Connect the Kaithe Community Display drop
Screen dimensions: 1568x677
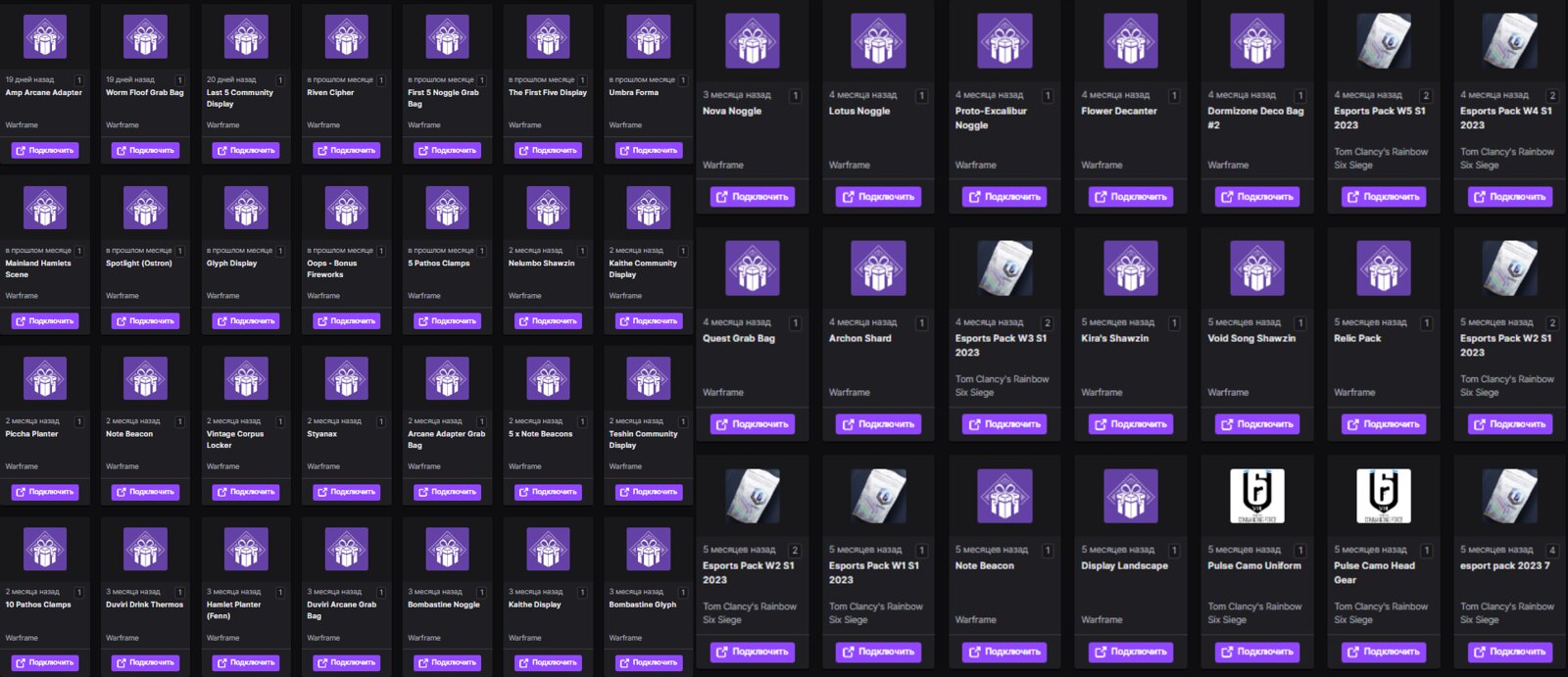[x=649, y=321]
